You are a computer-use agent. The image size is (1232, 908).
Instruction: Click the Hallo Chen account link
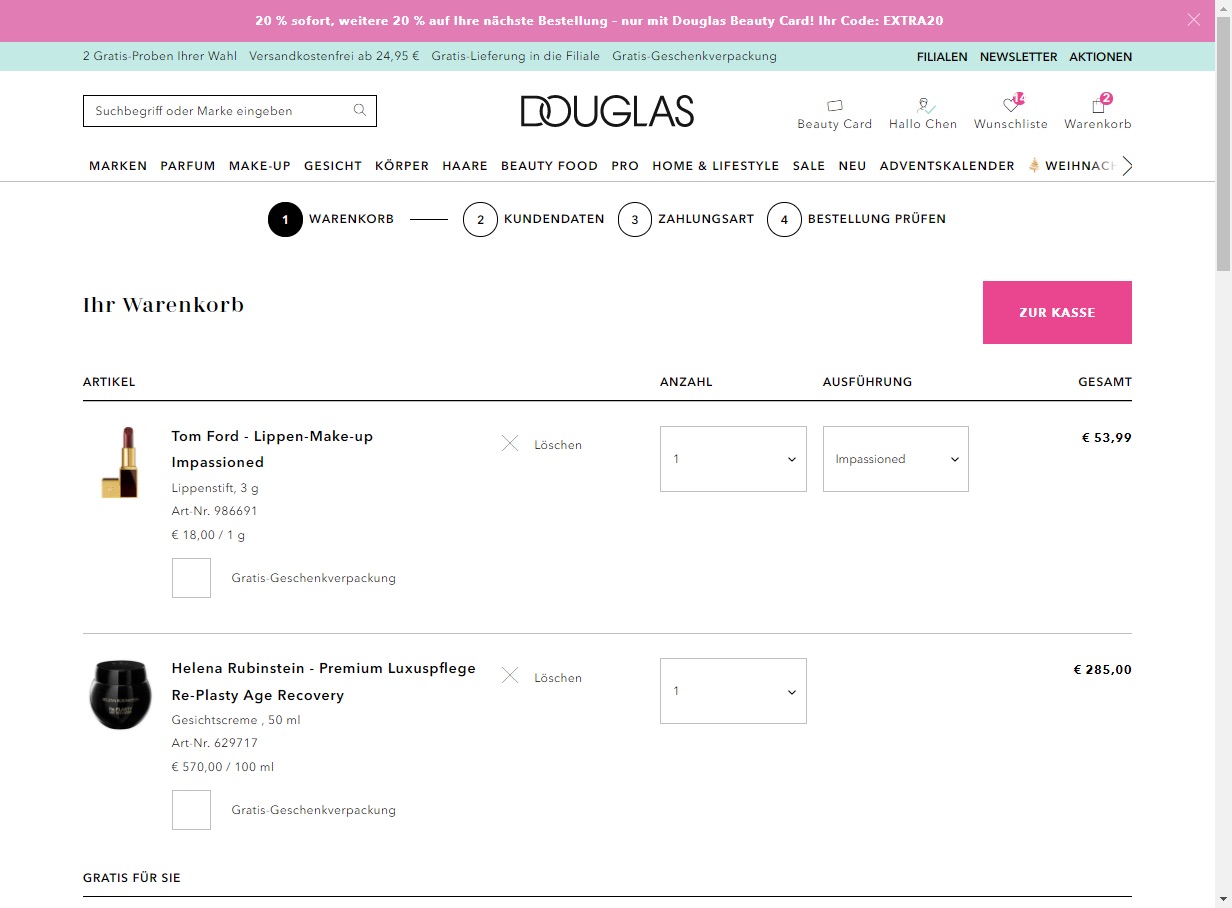click(x=923, y=124)
